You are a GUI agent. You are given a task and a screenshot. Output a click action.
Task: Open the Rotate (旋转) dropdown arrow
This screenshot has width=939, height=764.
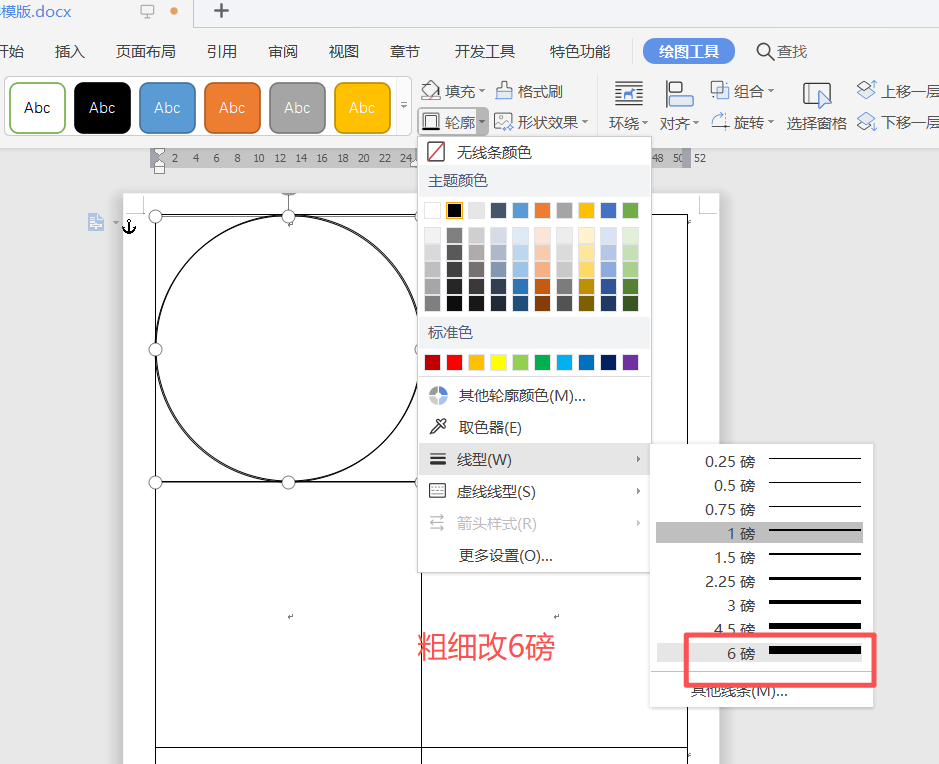coord(771,122)
